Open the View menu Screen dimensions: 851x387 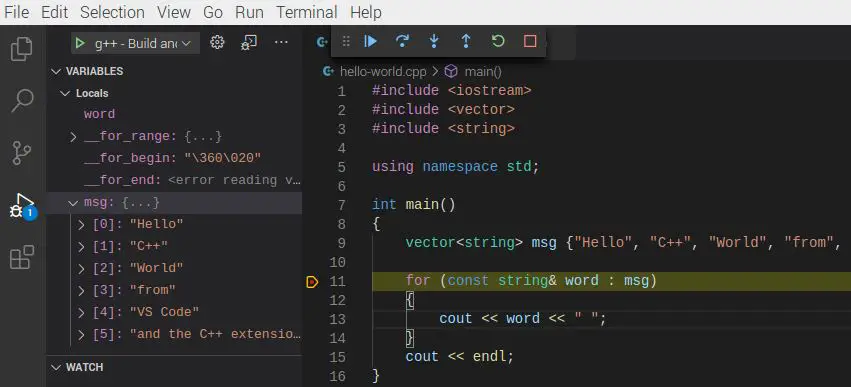174,12
